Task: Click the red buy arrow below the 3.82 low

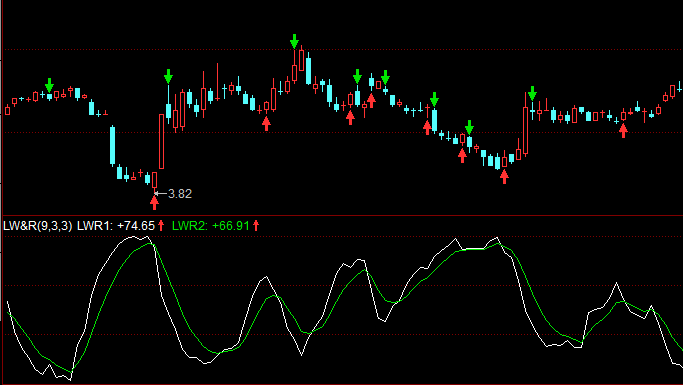Action: coord(154,203)
